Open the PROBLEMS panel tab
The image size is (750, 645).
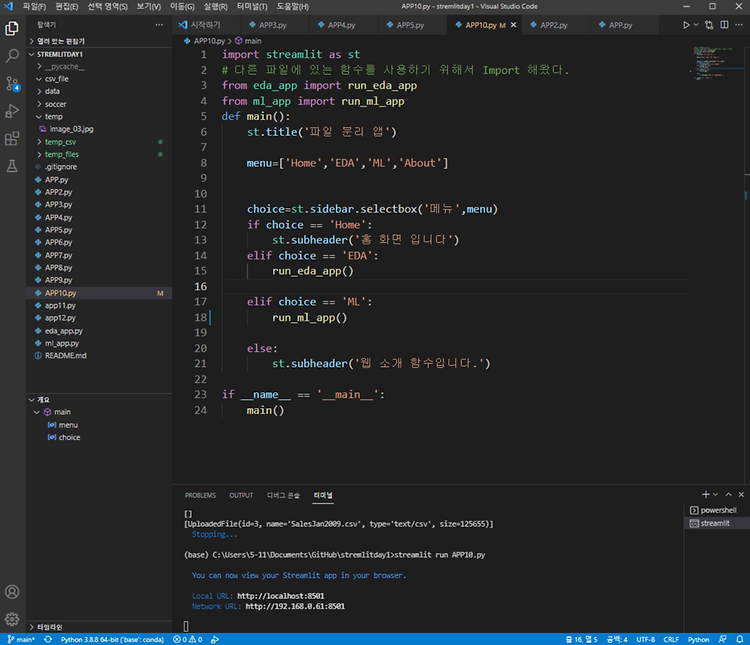(x=200, y=495)
